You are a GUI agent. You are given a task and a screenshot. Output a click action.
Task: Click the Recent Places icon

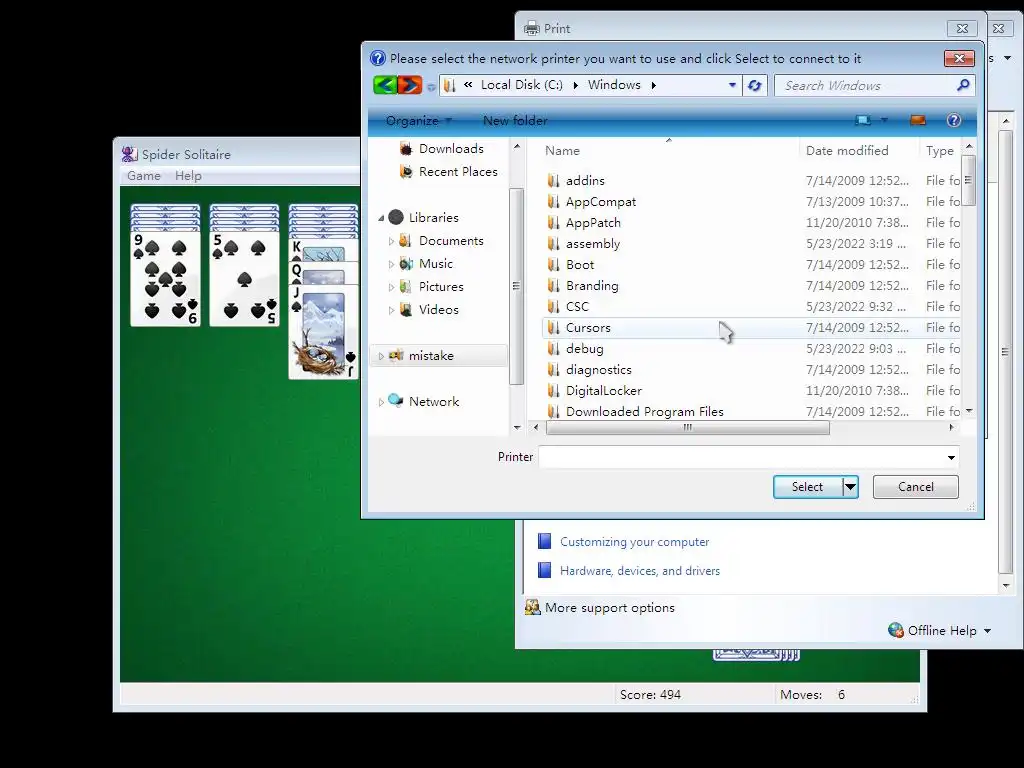click(406, 172)
